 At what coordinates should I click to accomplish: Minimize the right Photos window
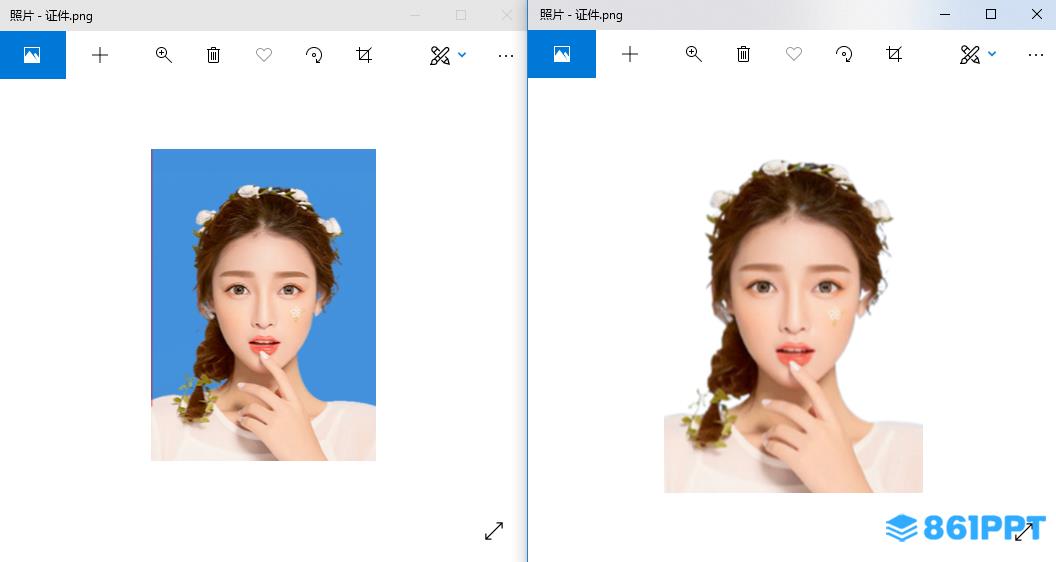(x=945, y=14)
